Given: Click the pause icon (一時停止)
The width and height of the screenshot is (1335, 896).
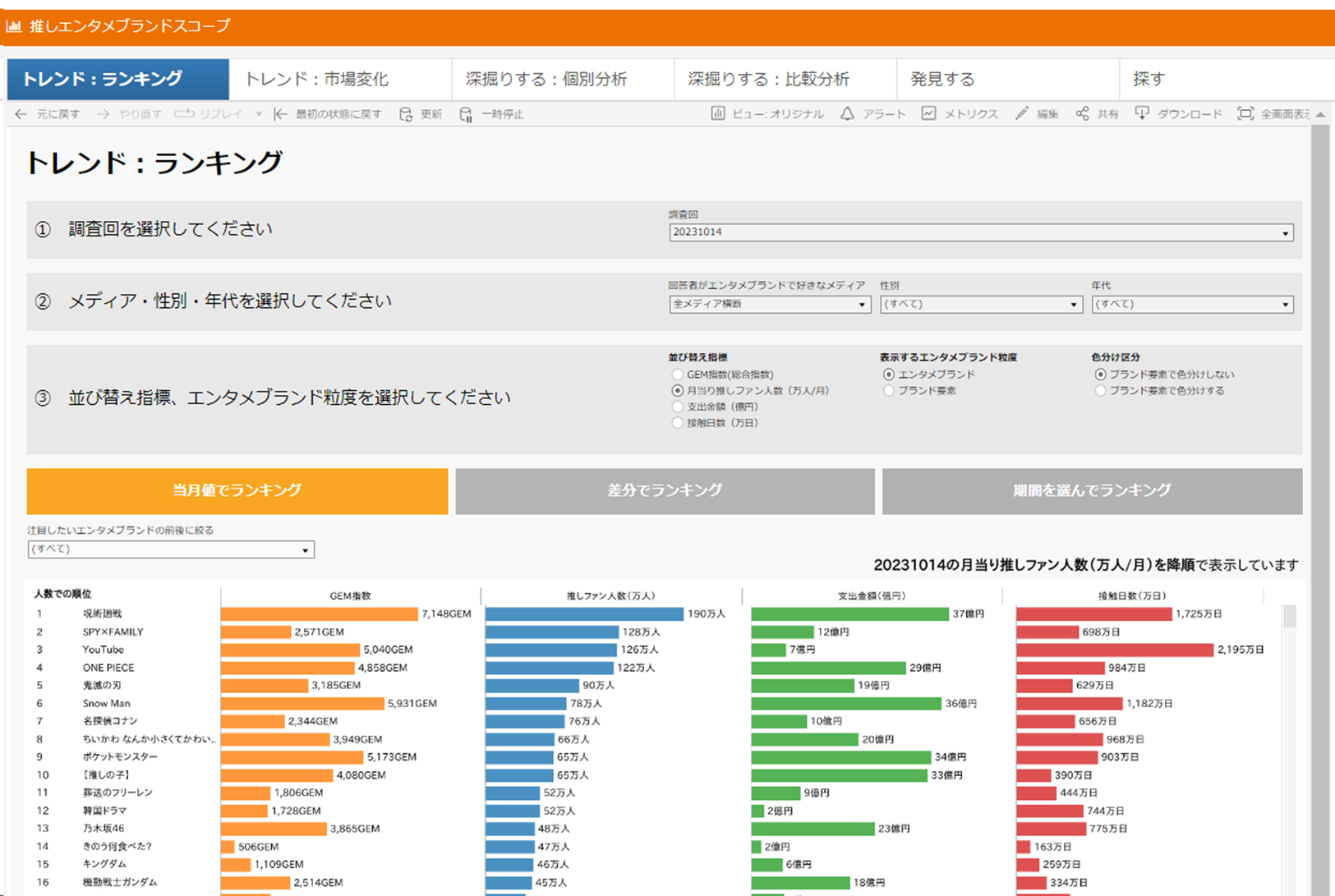Looking at the screenshot, I should [x=466, y=114].
